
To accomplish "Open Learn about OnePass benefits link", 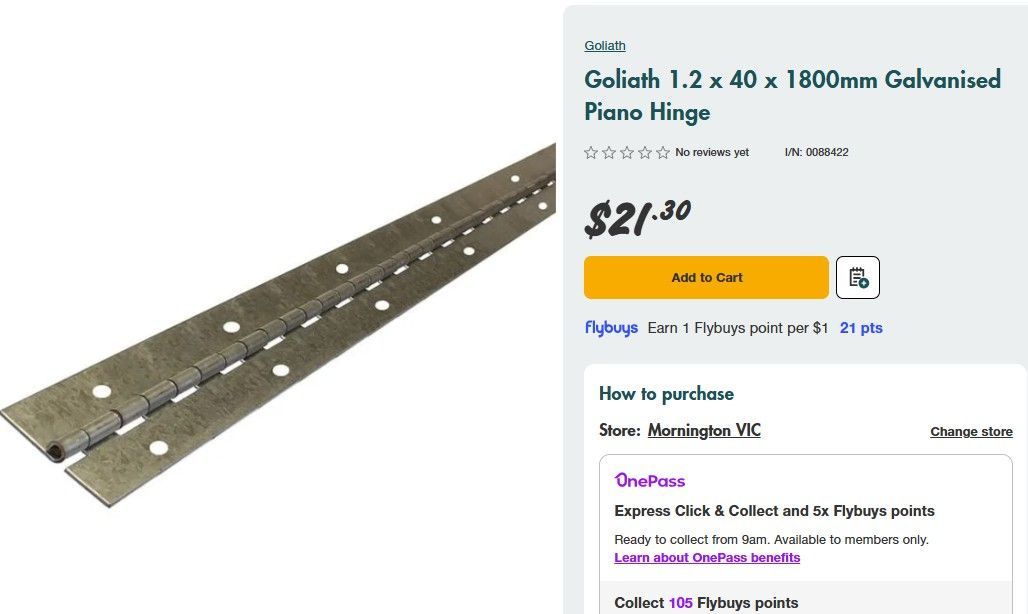I will (x=707, y=558).
